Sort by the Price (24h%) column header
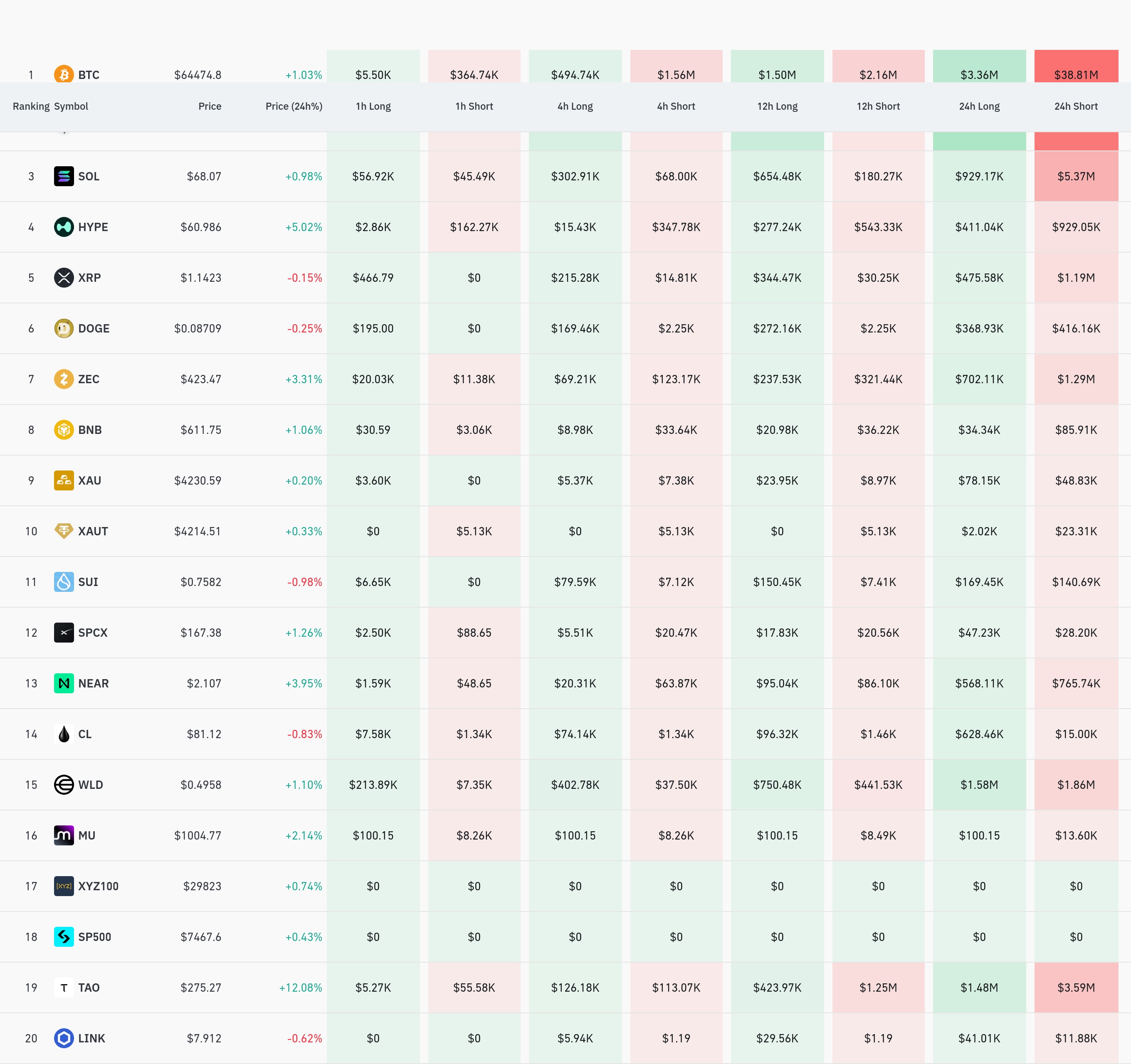The width and height of the screenshot is (1131, 1064). tap(294, 106)
